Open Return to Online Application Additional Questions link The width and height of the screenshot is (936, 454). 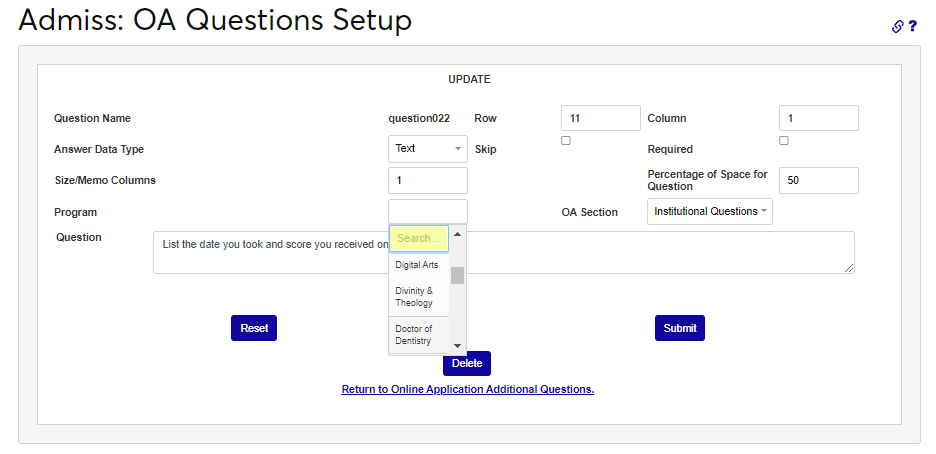coord(468,390)
